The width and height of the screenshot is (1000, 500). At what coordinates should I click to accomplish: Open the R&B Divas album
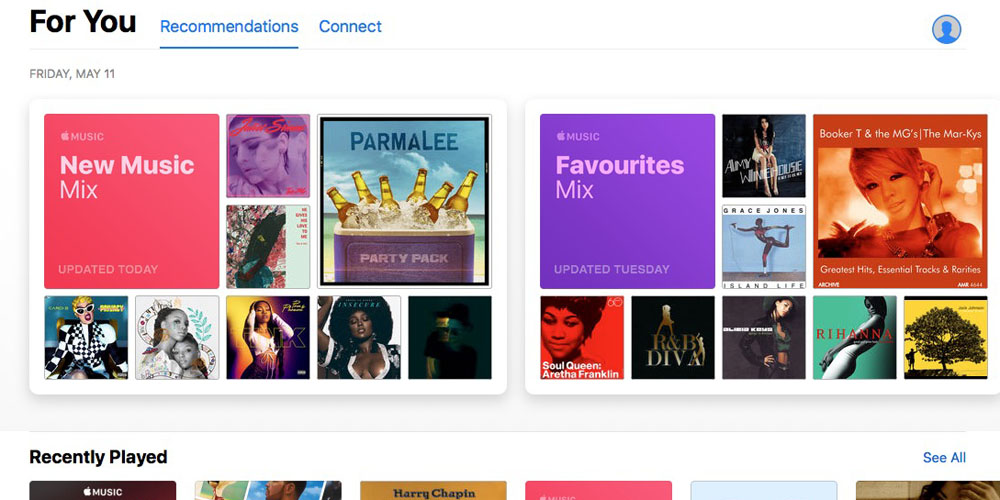[673, 337]
